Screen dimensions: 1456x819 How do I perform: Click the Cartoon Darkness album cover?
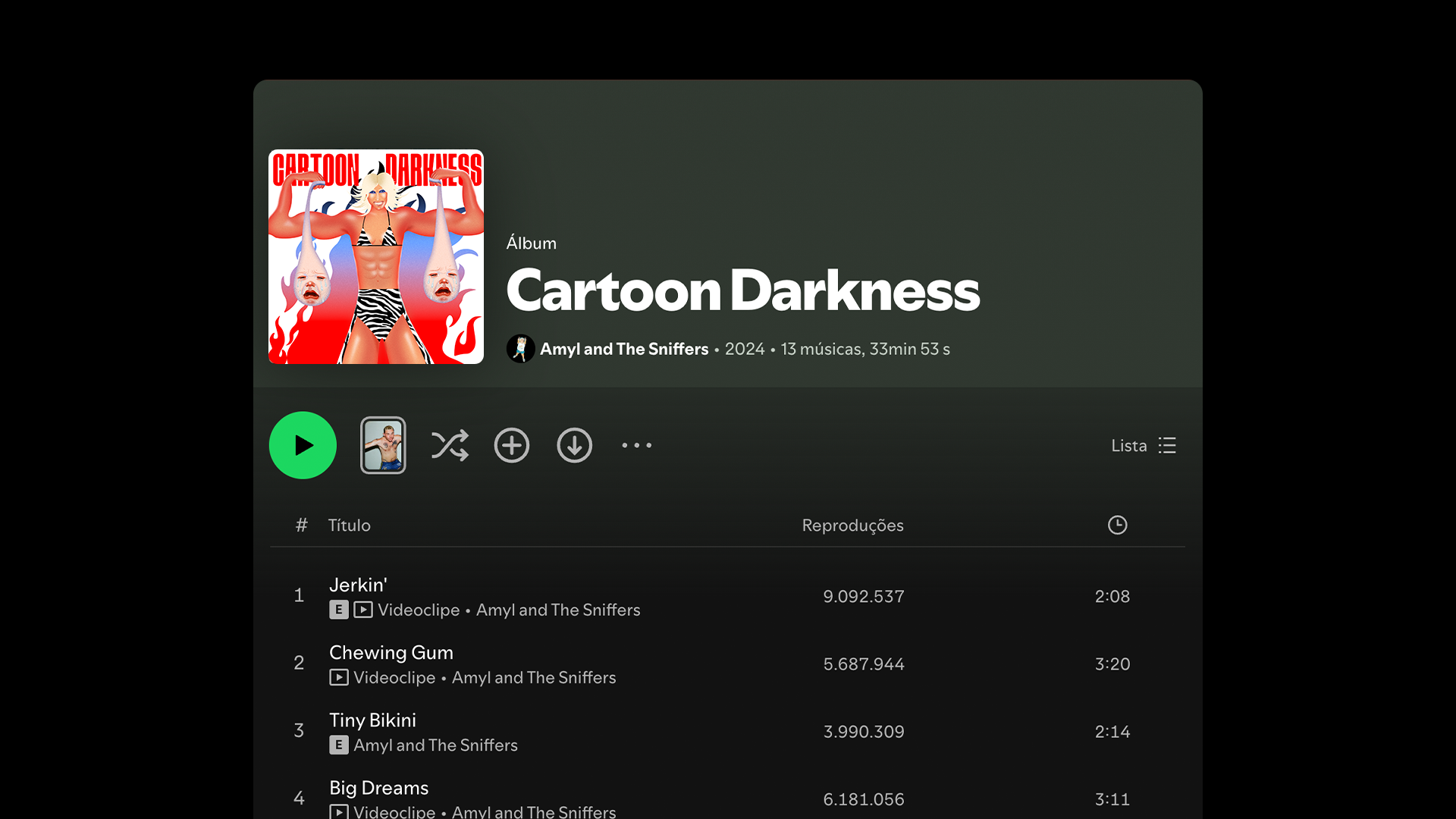(x=376, y=256)
